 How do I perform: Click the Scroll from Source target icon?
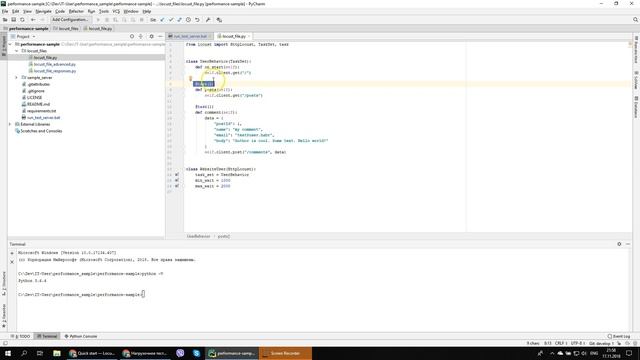131,36
